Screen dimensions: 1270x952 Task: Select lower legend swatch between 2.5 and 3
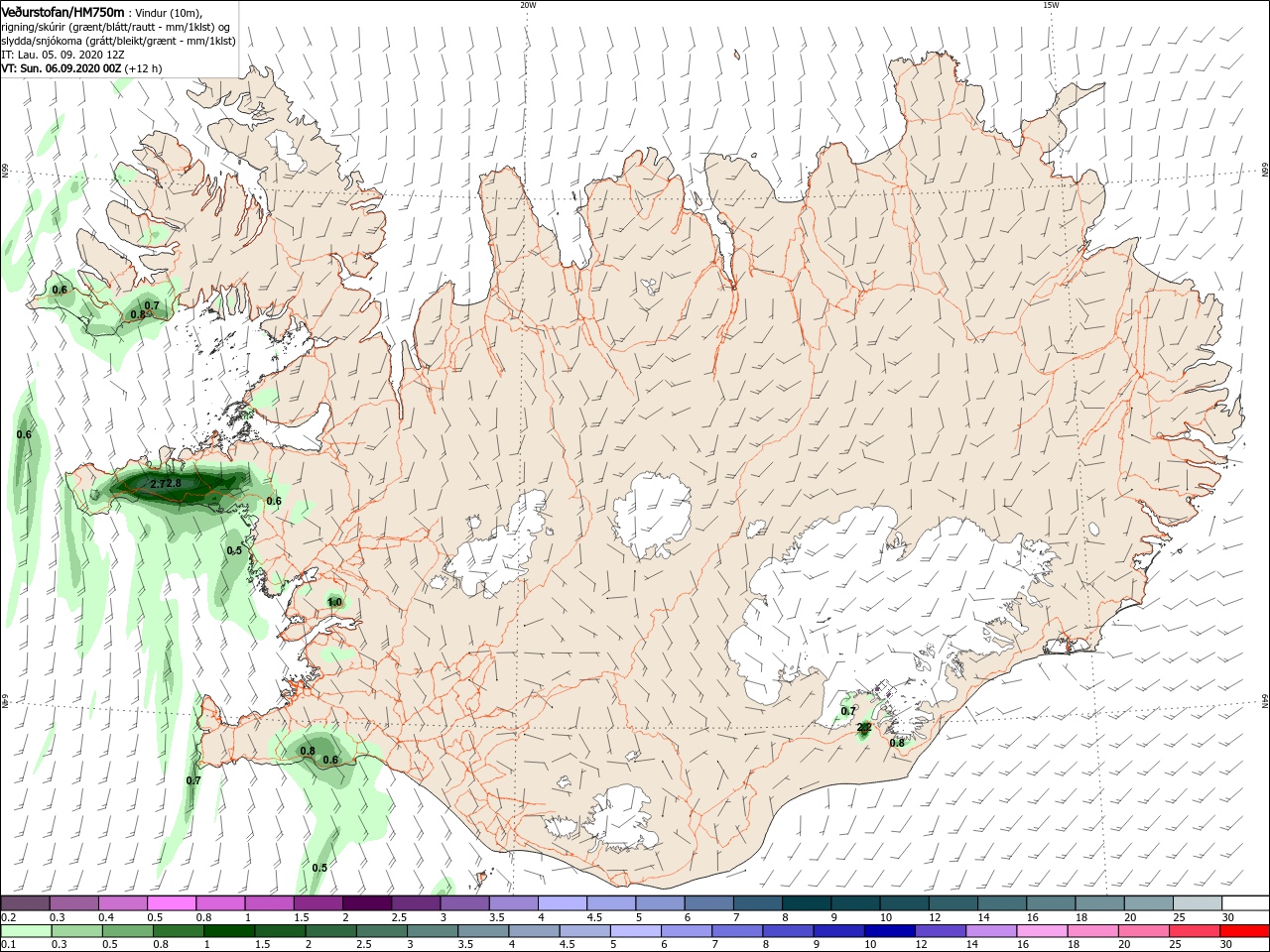[381, 931]
